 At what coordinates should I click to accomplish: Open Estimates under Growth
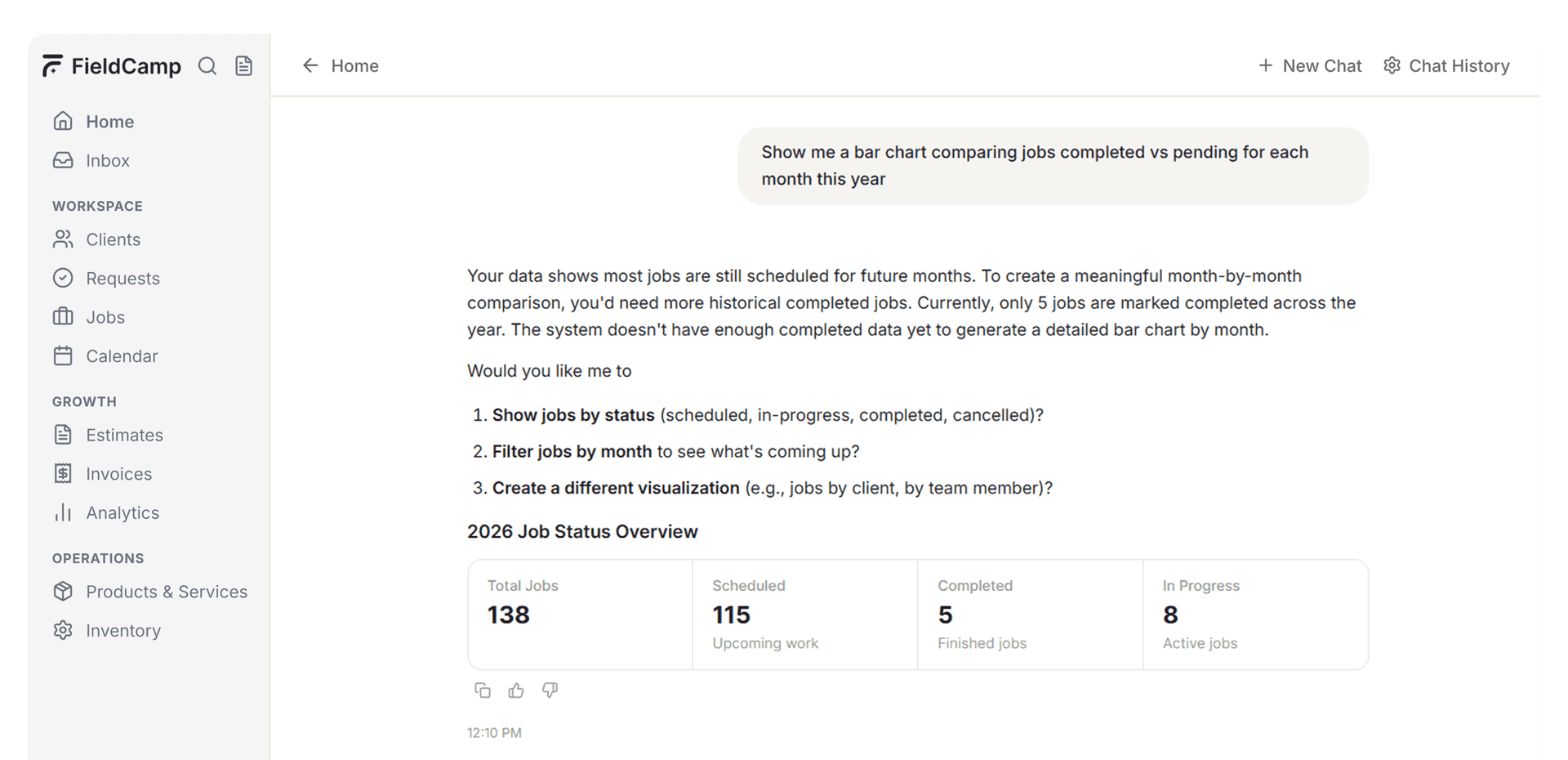pos(124,435)
